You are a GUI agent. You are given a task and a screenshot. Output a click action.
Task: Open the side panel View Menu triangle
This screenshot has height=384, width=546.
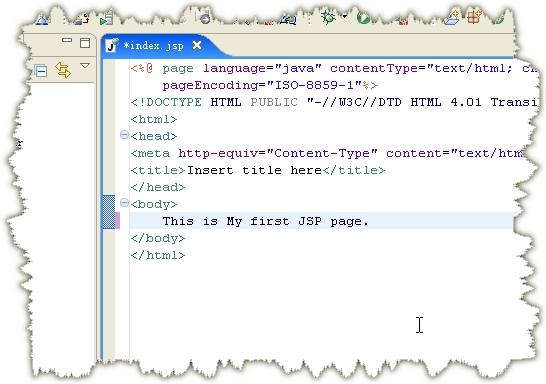[x=85, y=65]
